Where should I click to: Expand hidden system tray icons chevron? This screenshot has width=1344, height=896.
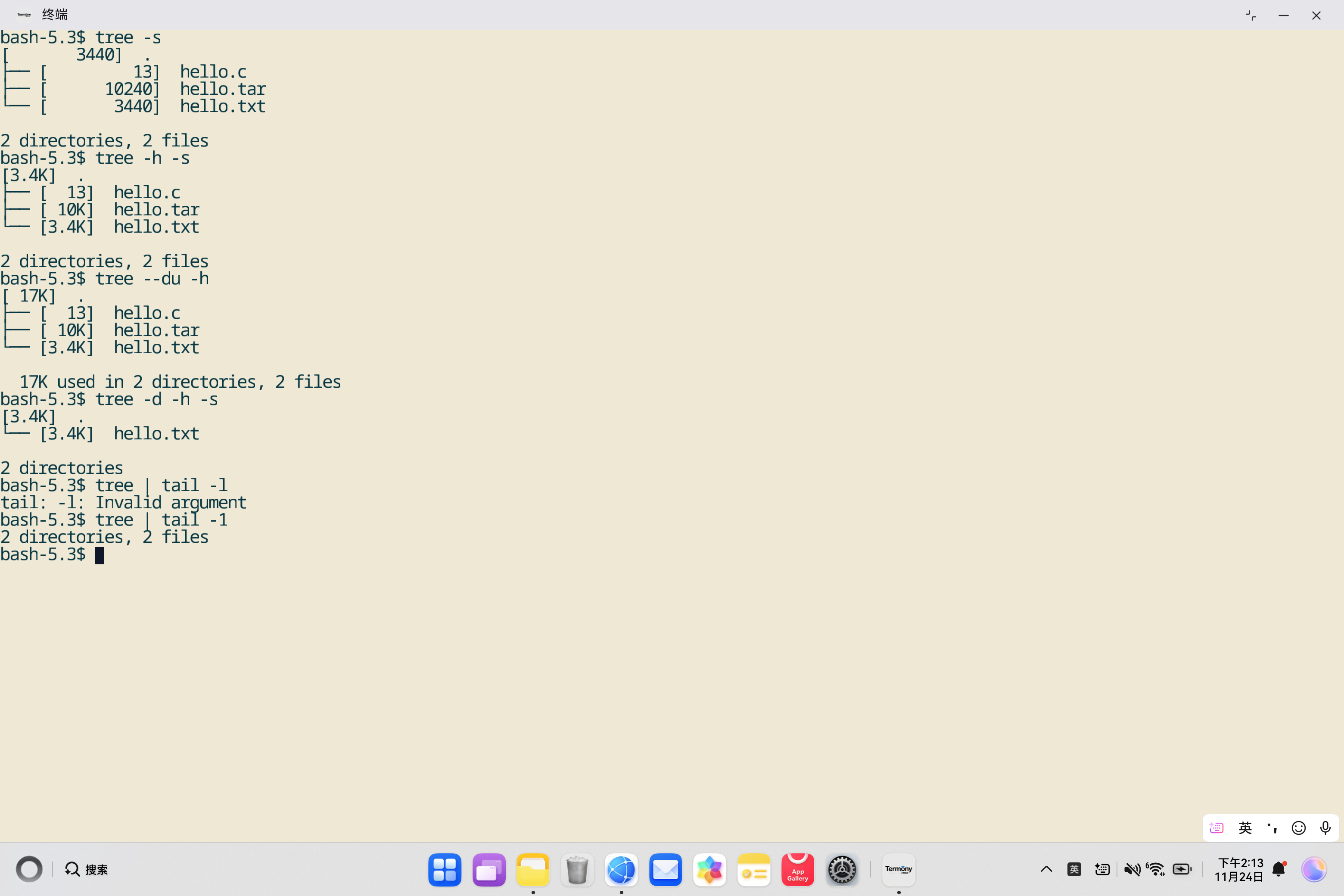coord(1046,869)
